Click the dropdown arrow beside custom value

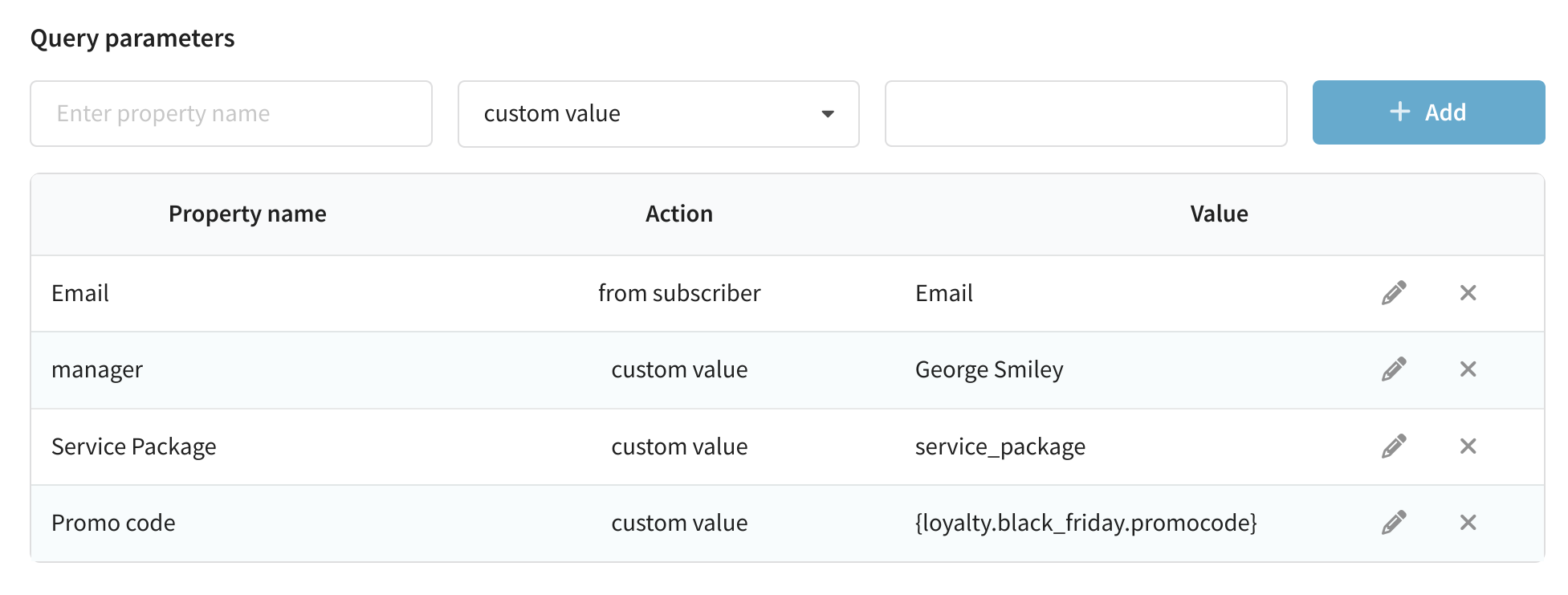(828, 114)
